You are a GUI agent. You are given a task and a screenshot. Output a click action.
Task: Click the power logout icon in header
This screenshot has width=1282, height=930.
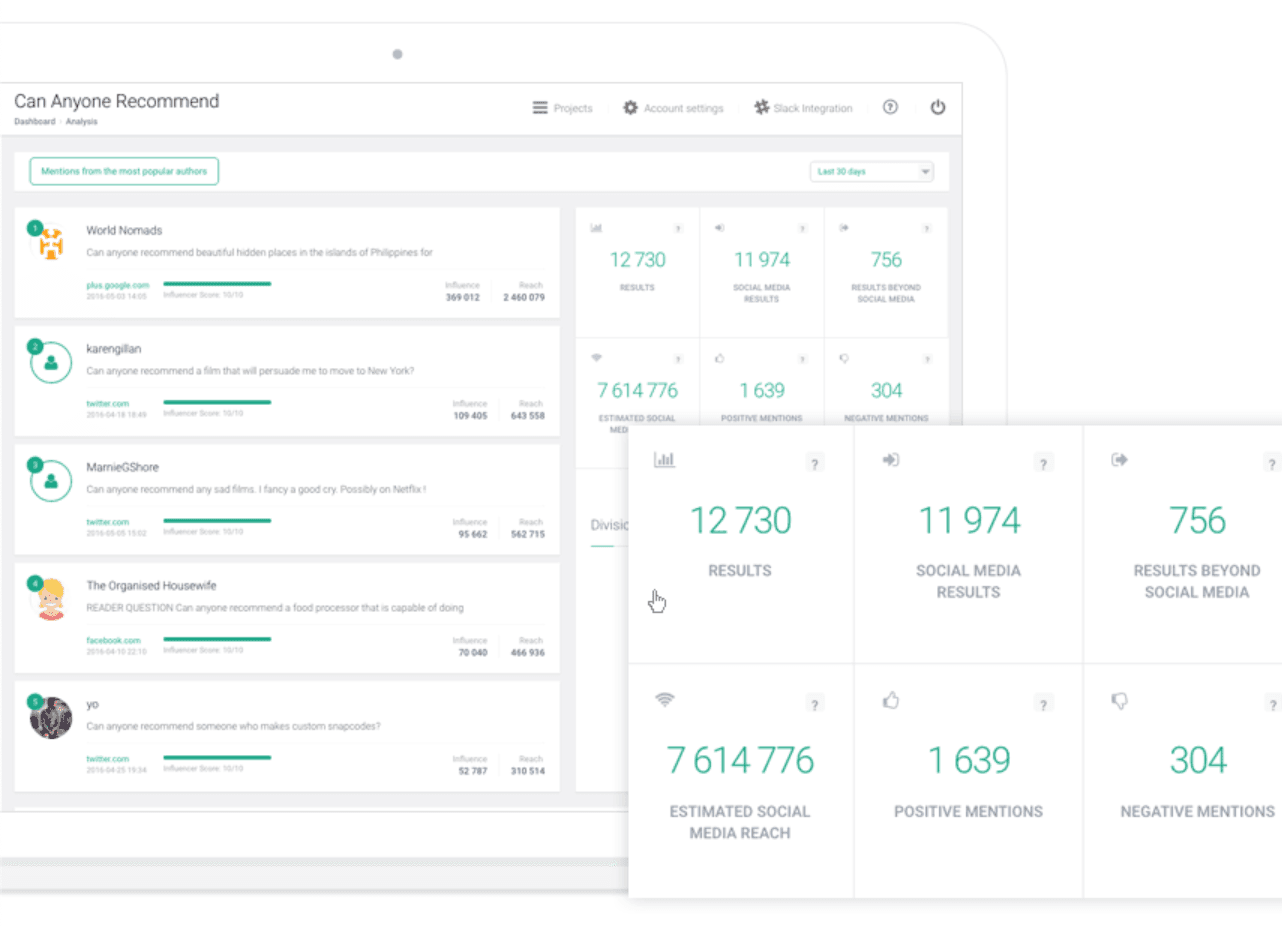(937, 108)
